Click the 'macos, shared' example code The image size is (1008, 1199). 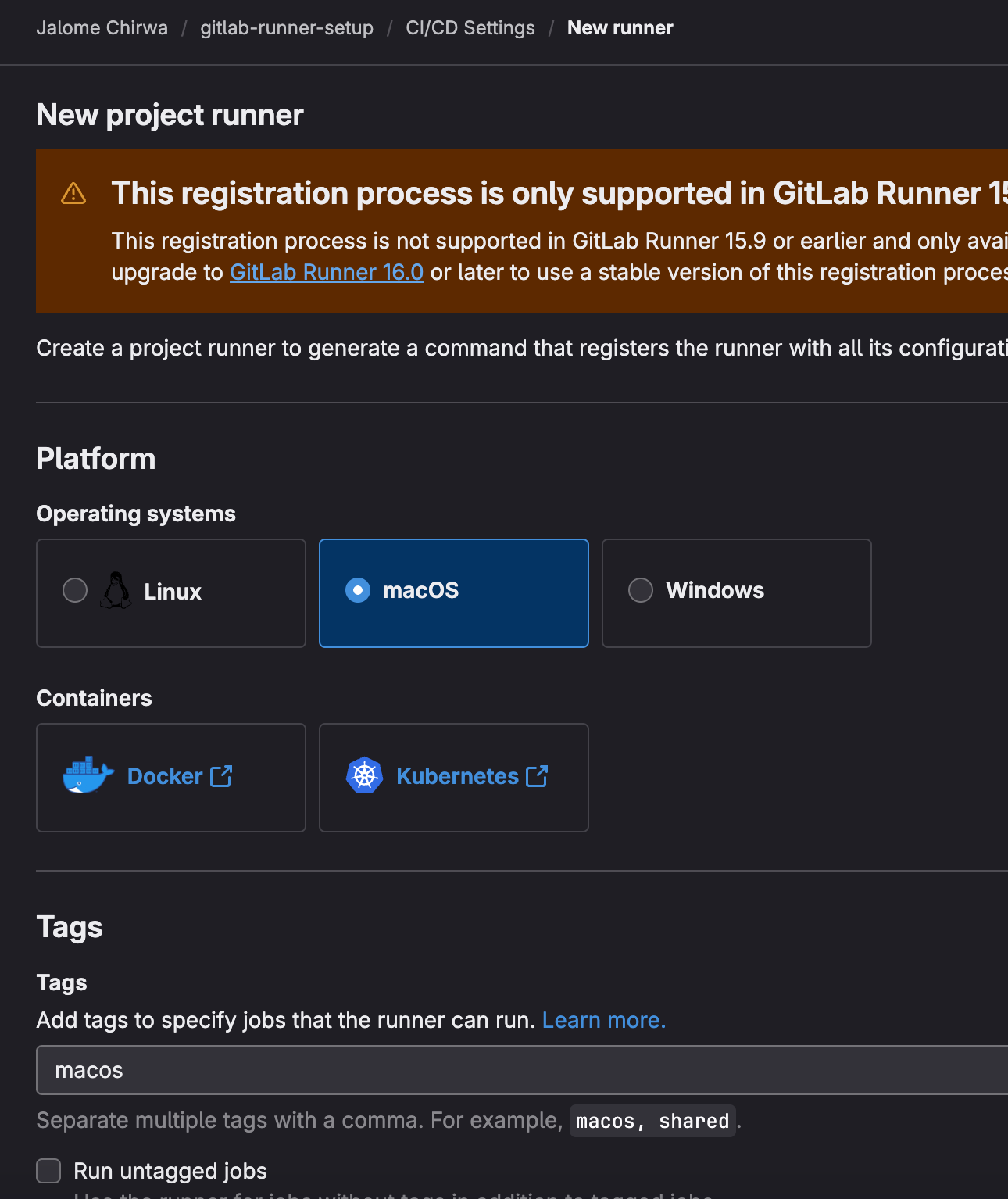[652, 1121]
